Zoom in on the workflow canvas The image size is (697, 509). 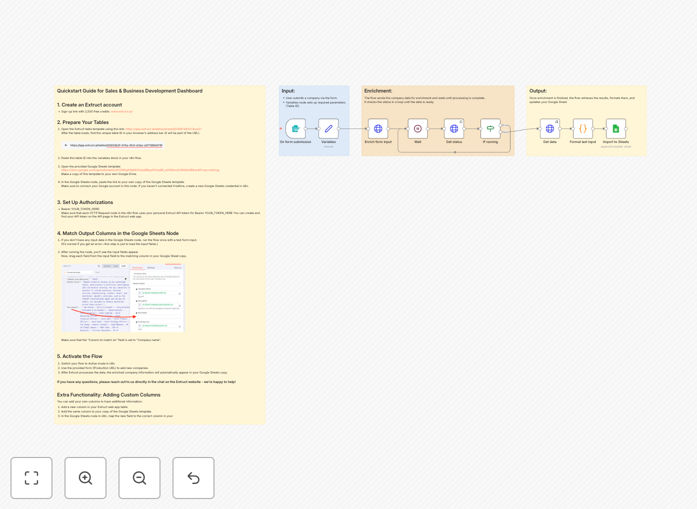pyautogui.click(x=85, y=478)
